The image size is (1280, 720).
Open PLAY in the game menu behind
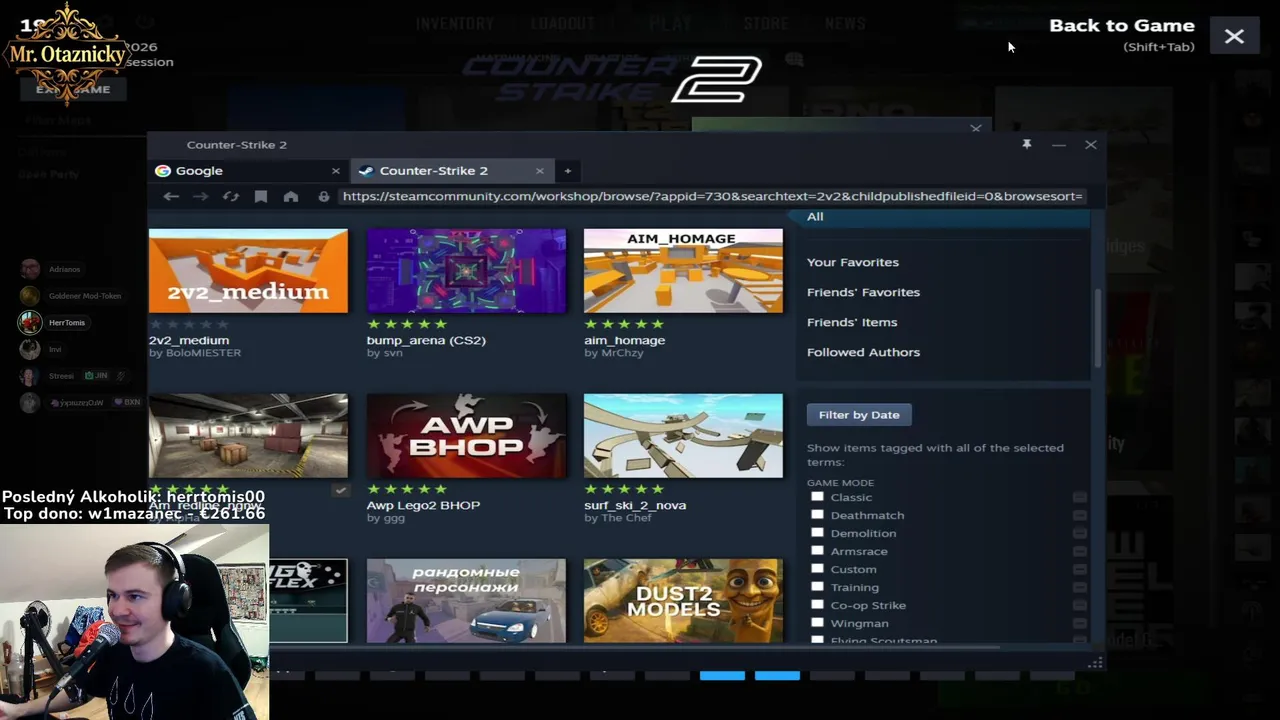[669, 23]
